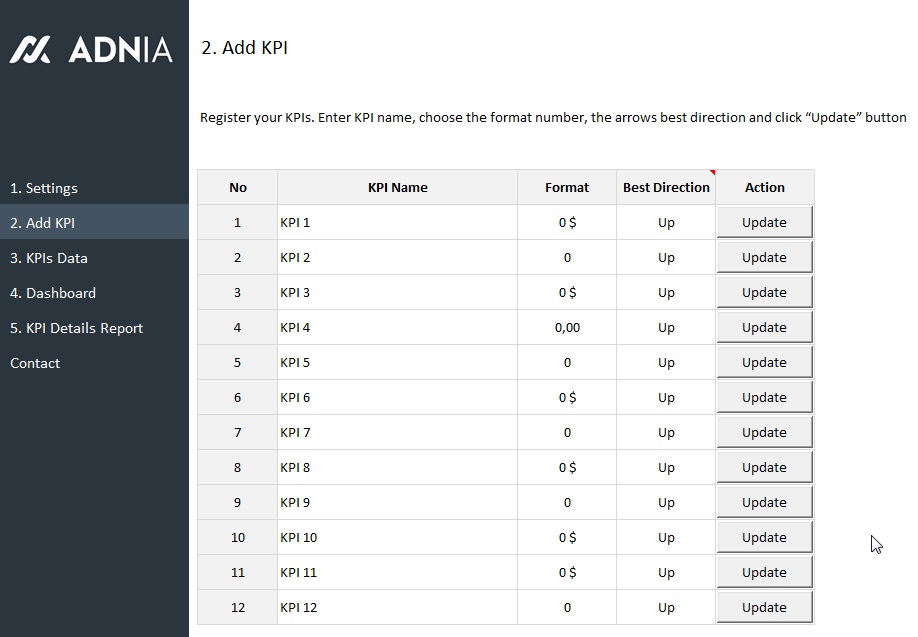
Task: Choose the Format cell for KPI 2
Action: pyautogui.click(x=567, y=258)
